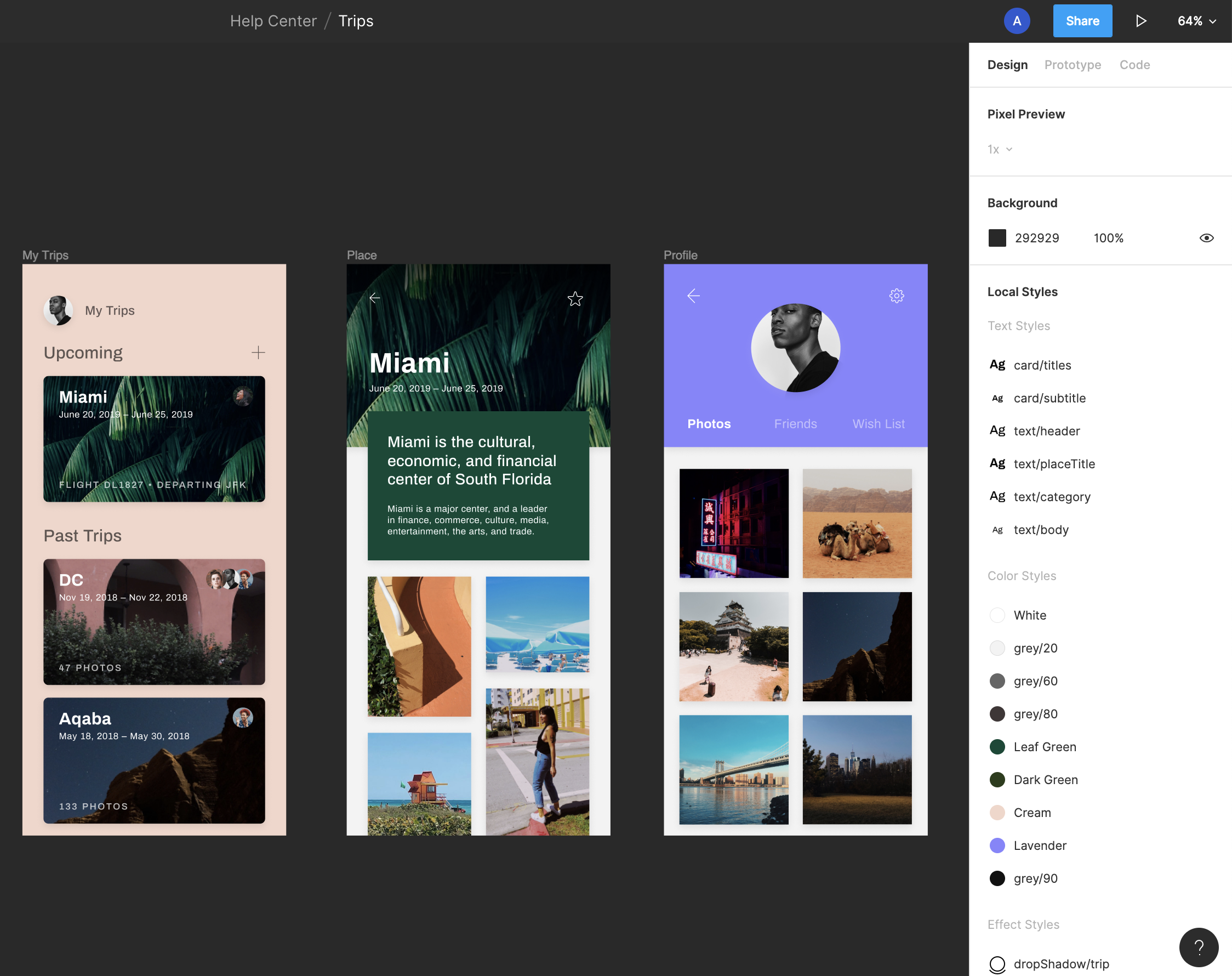Select the Lavender color style

pyautogui.click(x=1040, y=846)
